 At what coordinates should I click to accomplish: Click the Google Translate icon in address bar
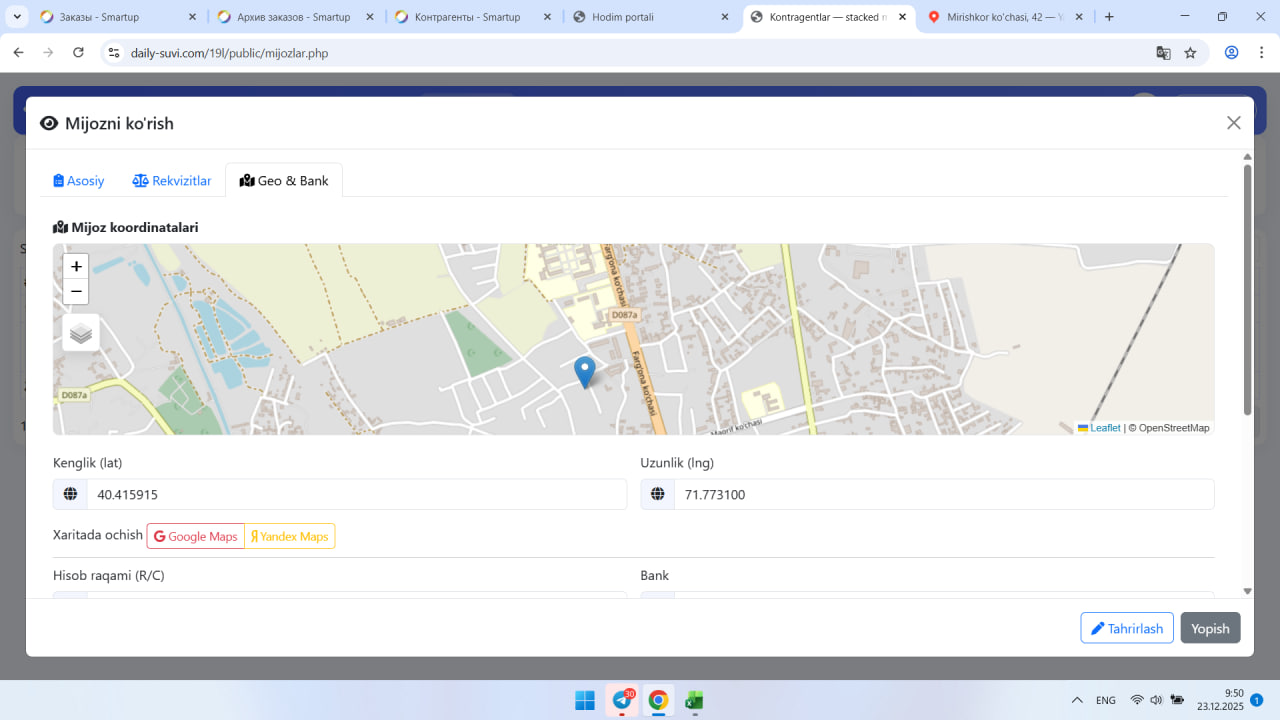click(x=1163, y=53)
